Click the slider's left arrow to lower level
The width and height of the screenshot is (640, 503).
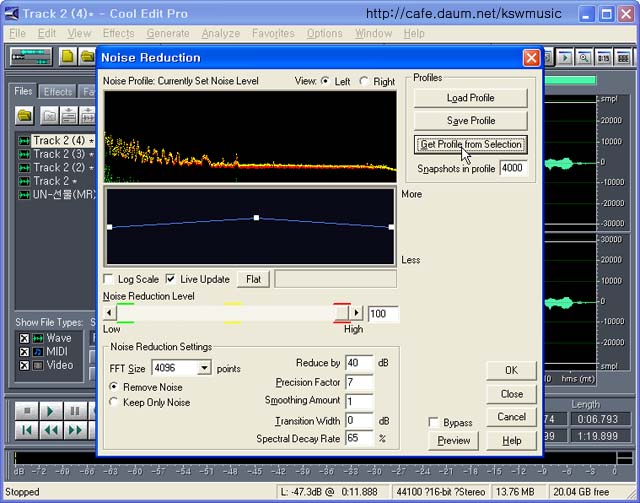tap(109, 313)
